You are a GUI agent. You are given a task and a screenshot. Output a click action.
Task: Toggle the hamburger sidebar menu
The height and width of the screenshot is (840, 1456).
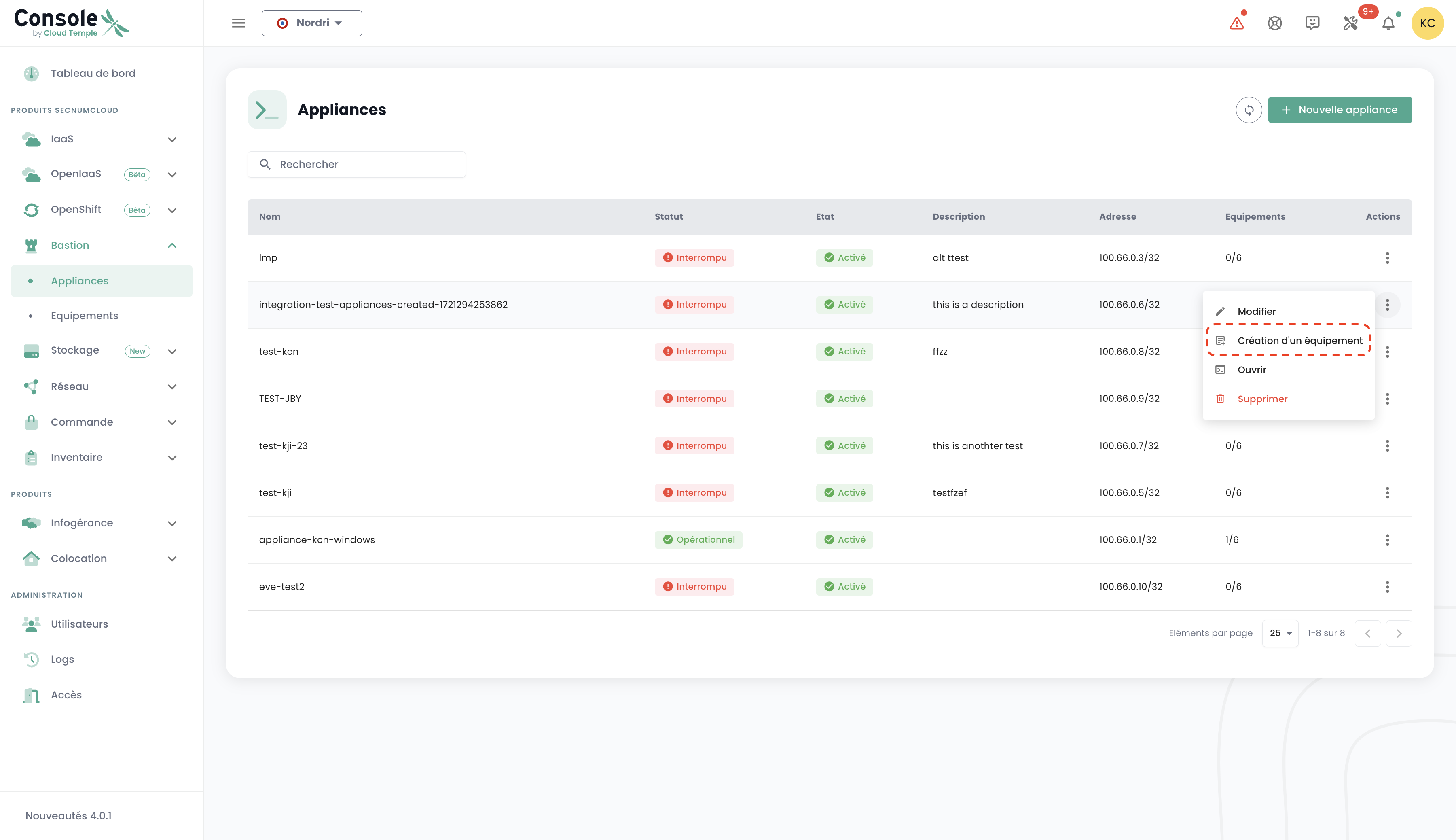tap(238, 23)
